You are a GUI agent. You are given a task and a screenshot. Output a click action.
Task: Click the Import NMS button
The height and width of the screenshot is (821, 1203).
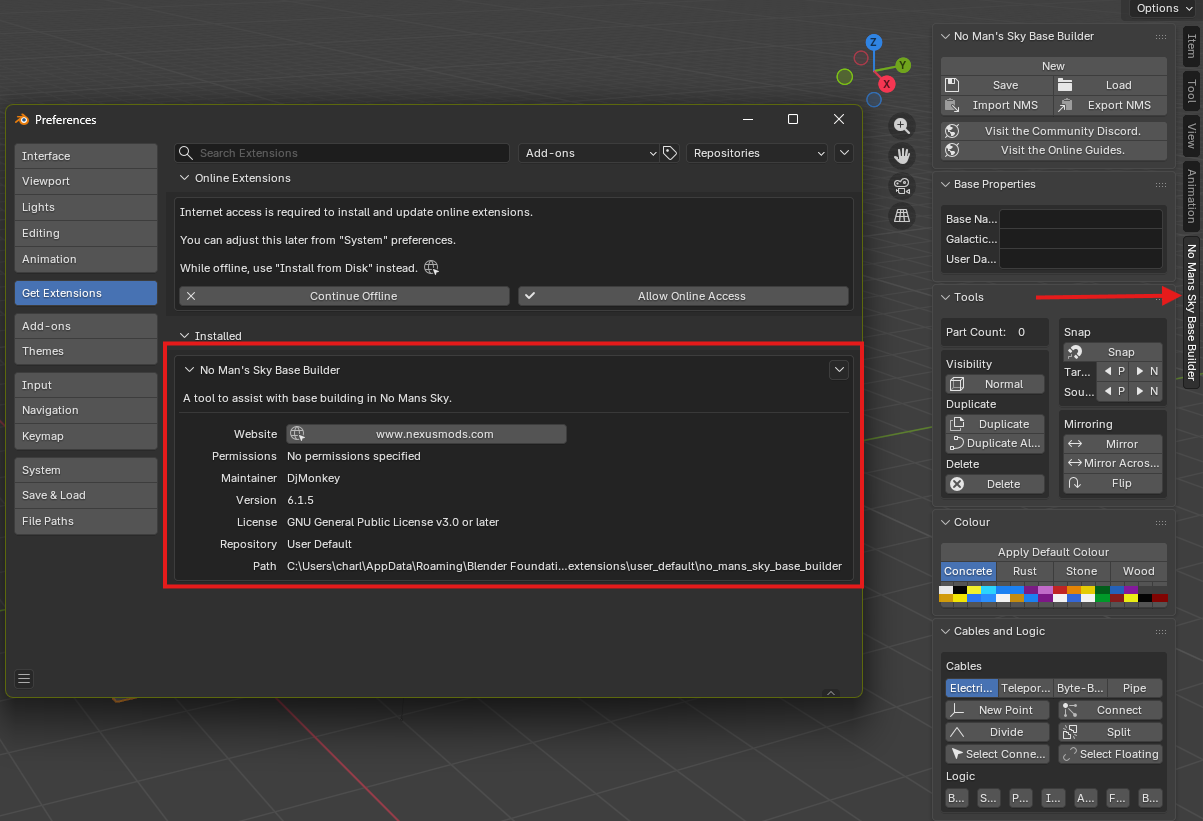[996, 105]
